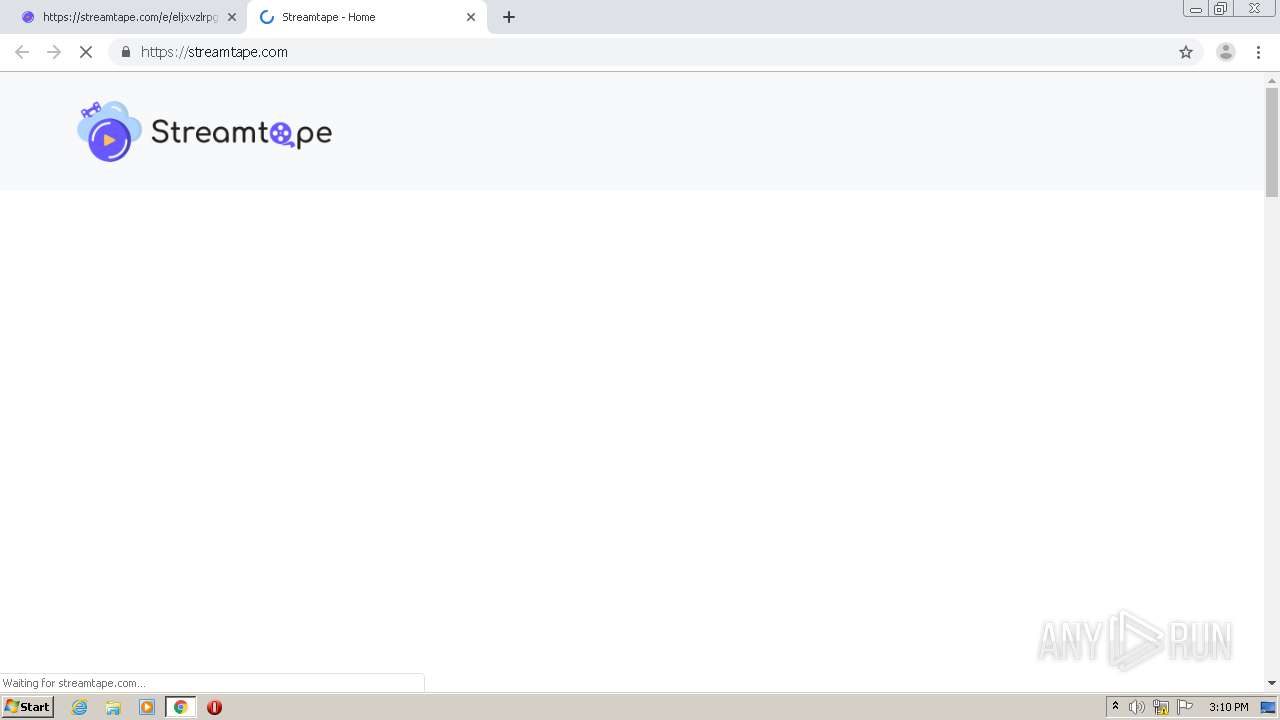Click the vertical scrollbar thumb
This screenshot has width=1280, height=720.
(1272, 141)
